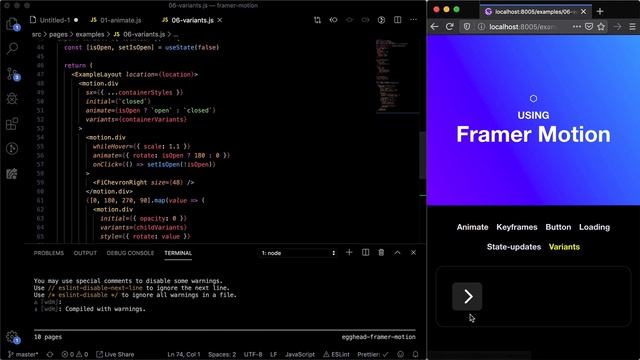Open the DEBUG CONSOLE panel tab
640x360 pixels.
click(130, 253)
